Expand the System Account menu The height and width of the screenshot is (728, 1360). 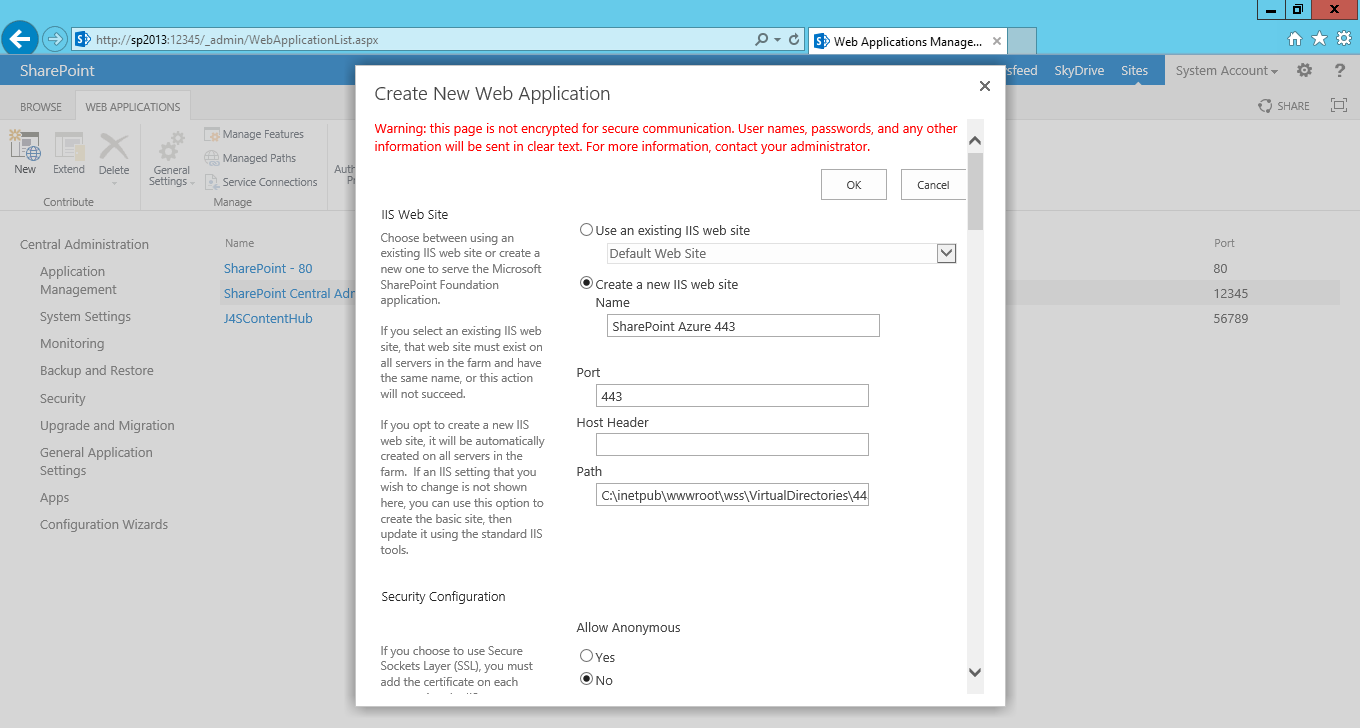point(1226,71)
